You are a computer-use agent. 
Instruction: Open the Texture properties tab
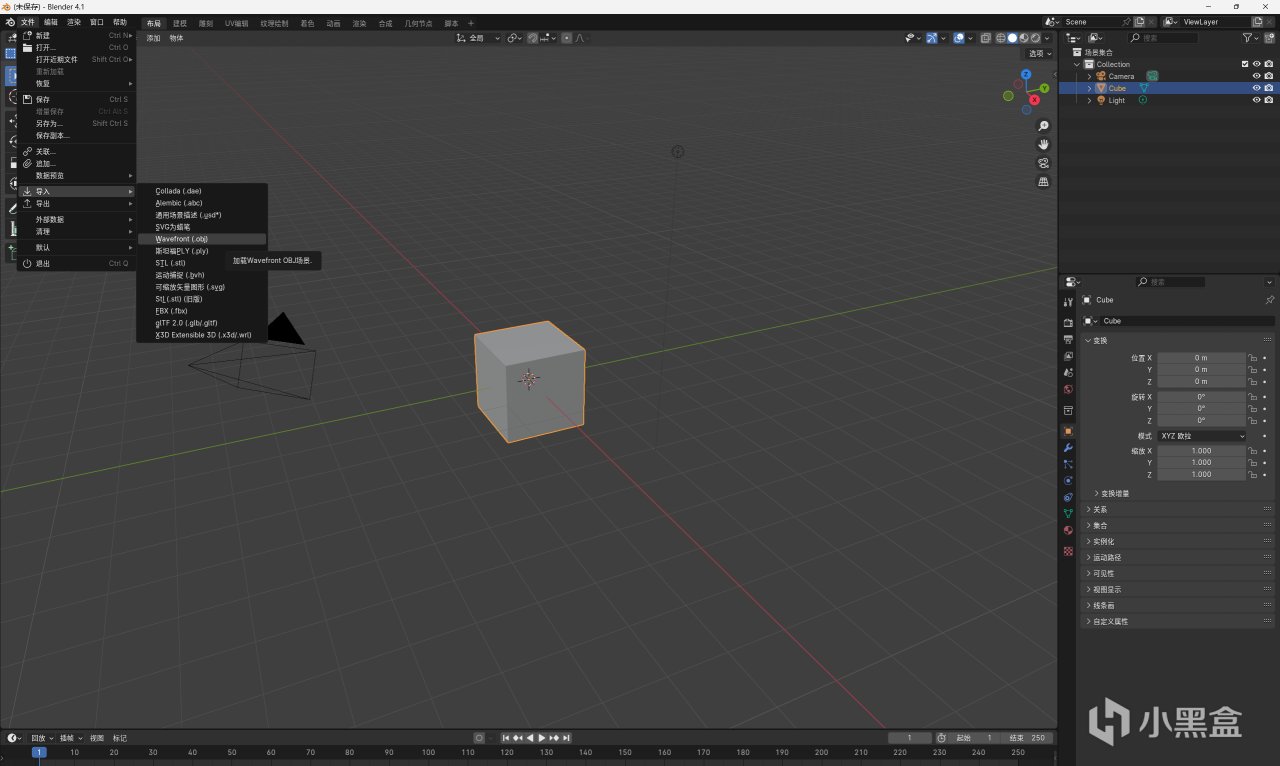1068,551
